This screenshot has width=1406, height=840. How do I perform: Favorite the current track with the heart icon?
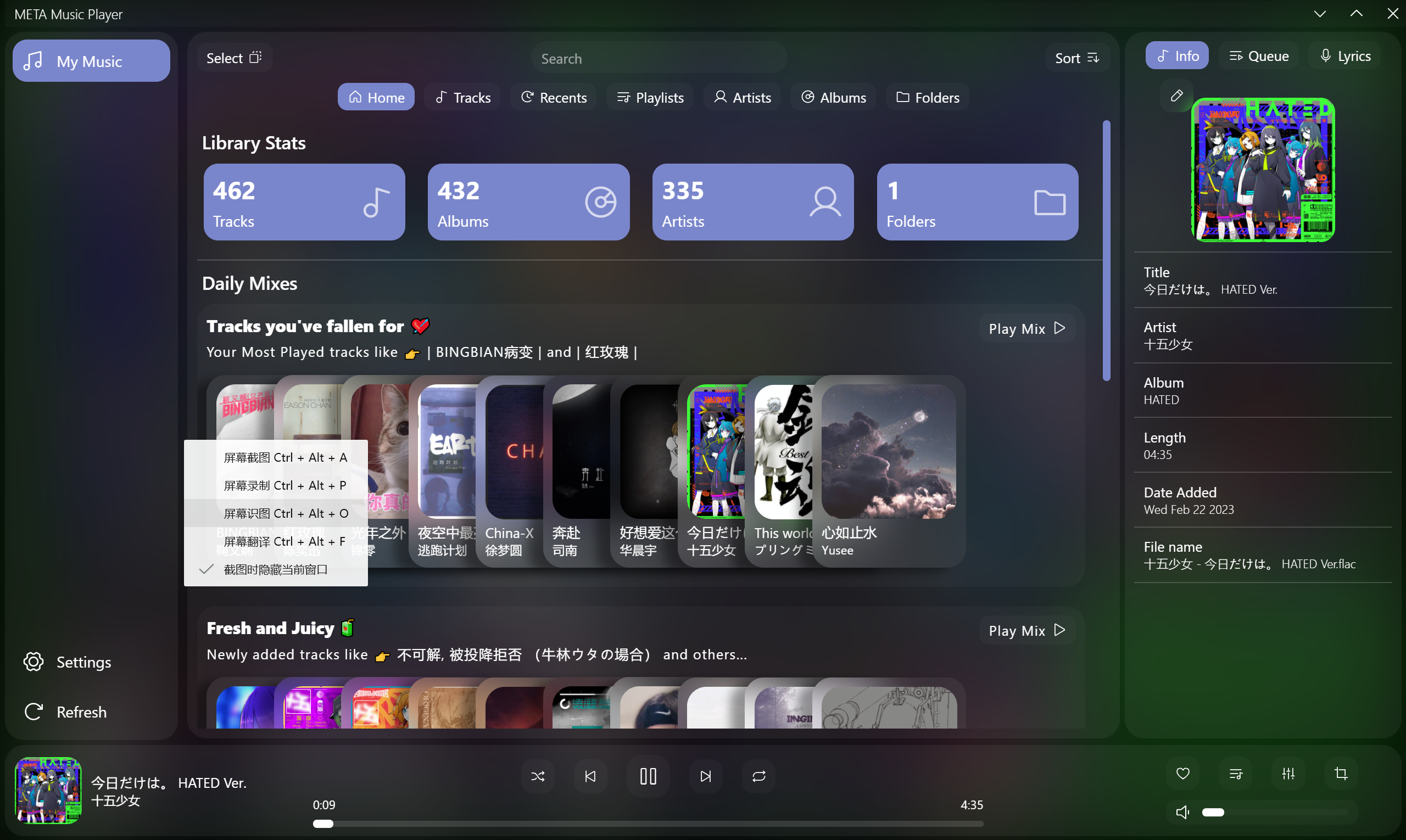pos(1184,773)
